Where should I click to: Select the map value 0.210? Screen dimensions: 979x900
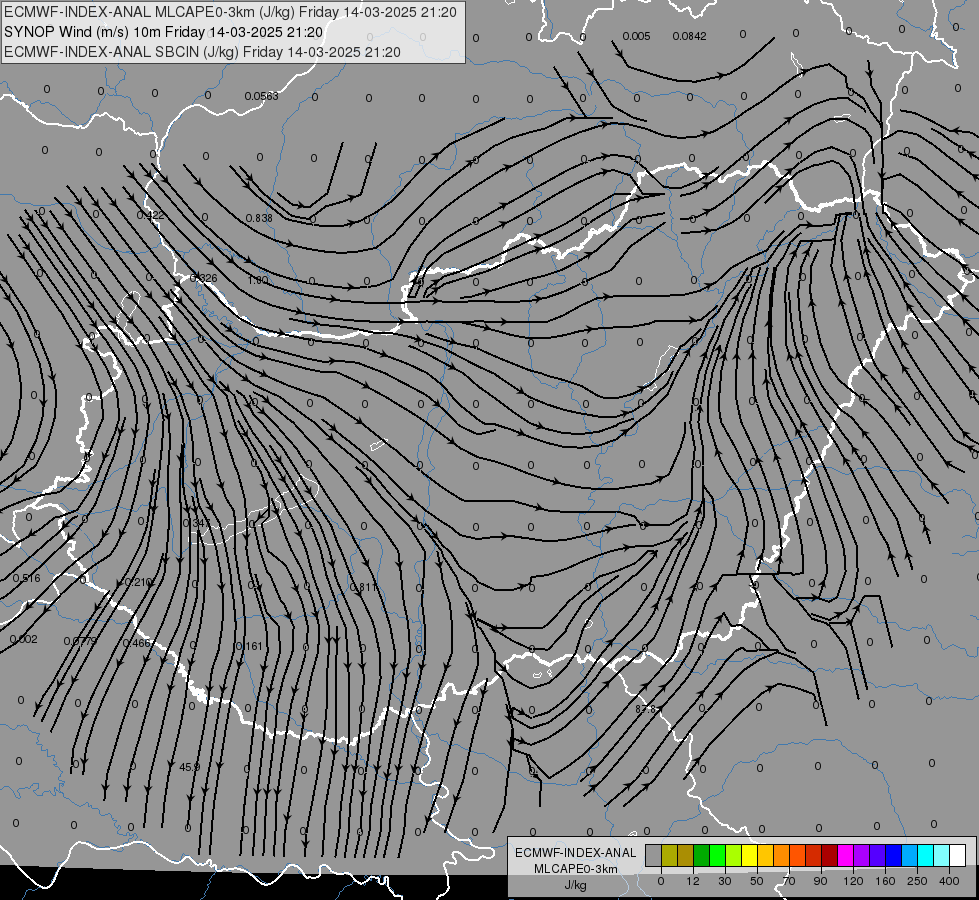[x=138, y=582]
